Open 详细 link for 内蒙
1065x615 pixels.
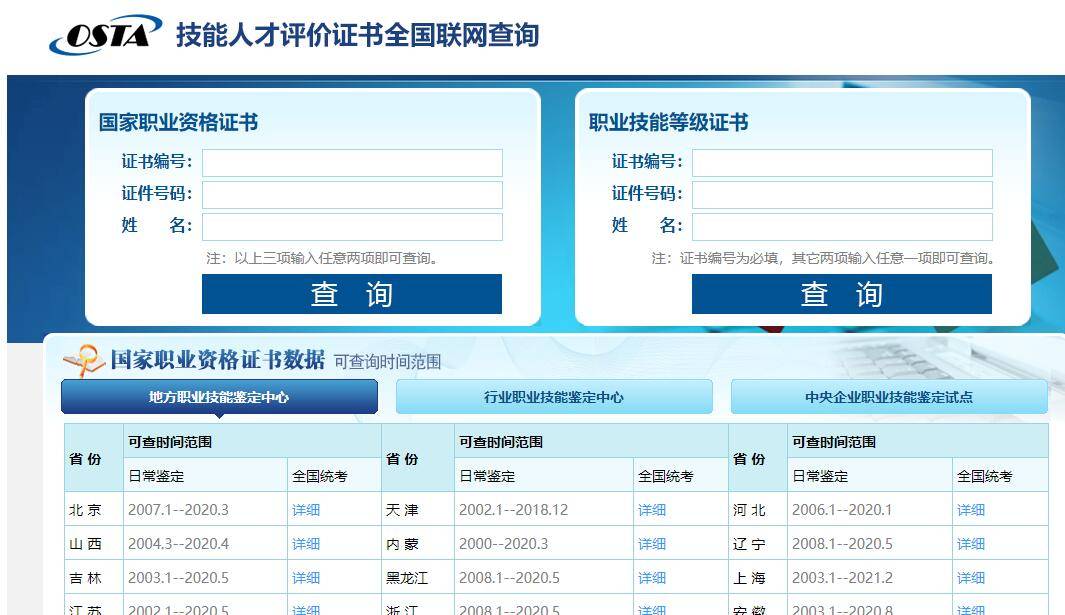pyautogui.click(x=652, y=544)
